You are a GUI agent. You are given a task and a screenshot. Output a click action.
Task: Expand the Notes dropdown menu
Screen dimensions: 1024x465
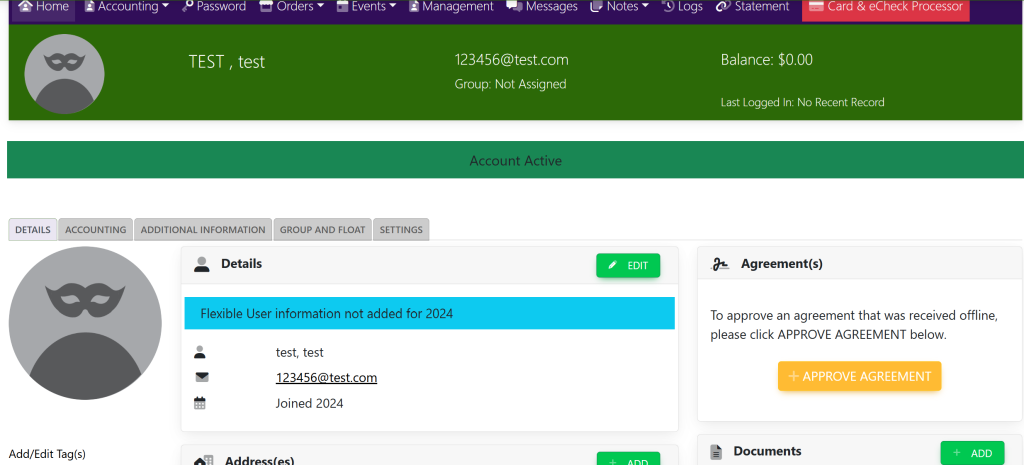(x=620, y=7)
